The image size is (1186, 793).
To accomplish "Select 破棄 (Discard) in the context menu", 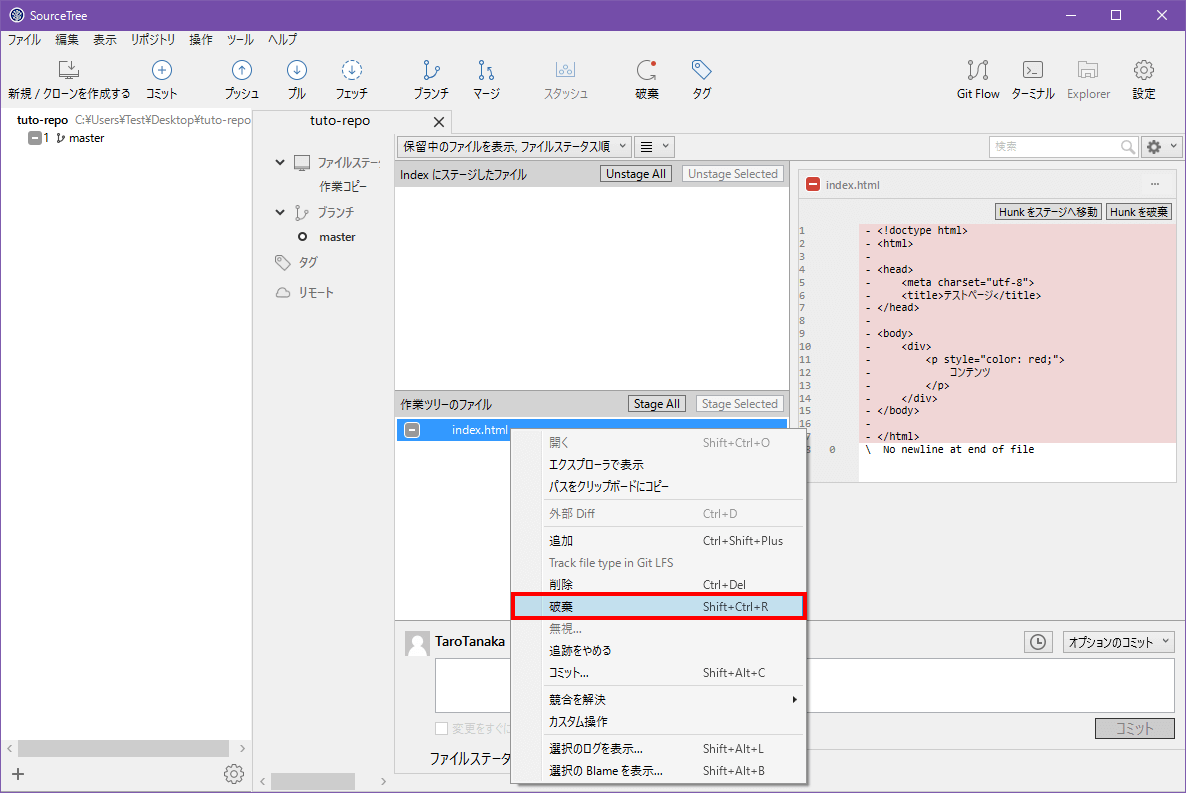I will [657, 607].
